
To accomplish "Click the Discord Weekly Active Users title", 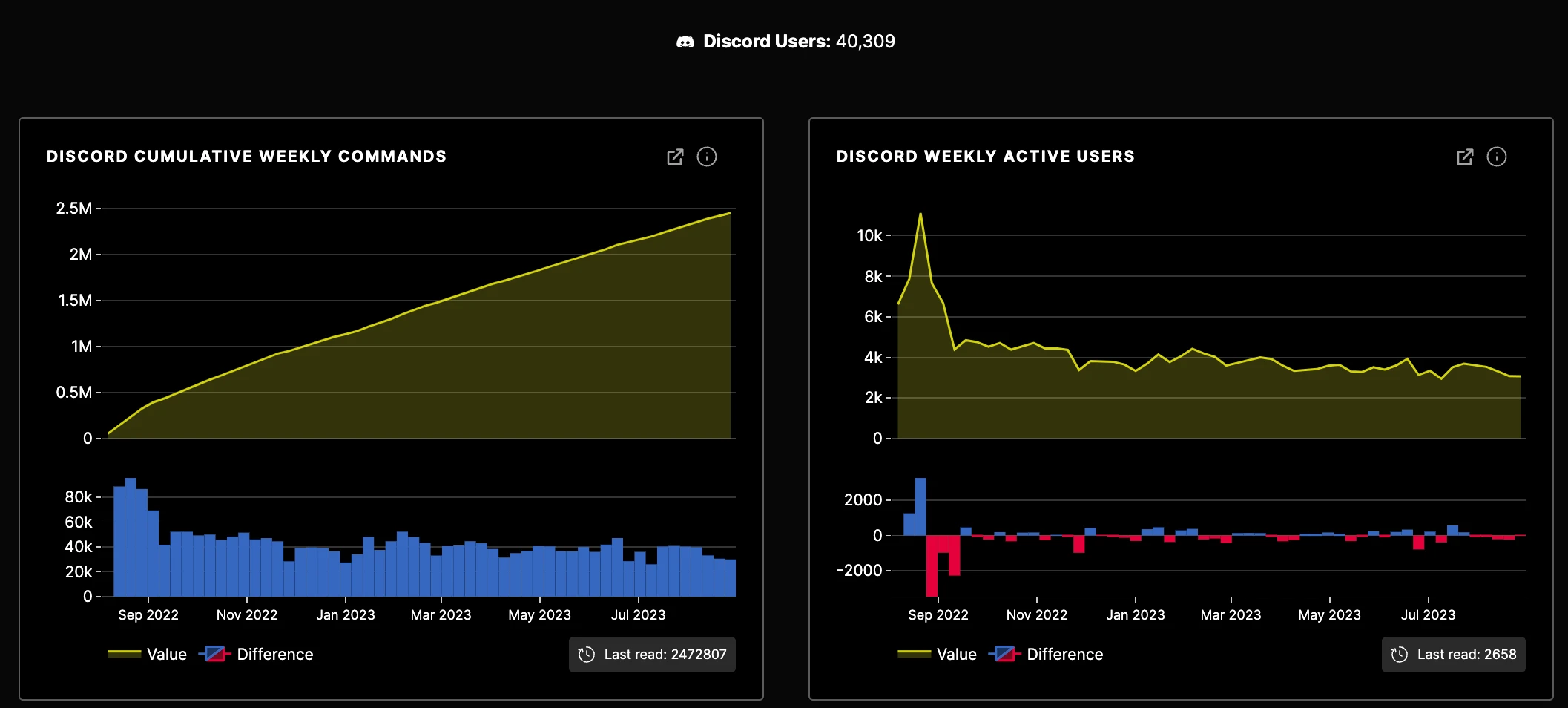I will (985, 157).
